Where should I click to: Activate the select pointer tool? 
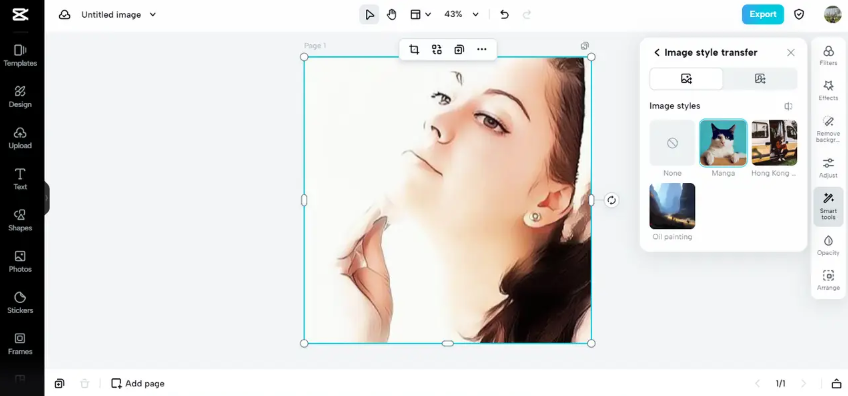369,15
